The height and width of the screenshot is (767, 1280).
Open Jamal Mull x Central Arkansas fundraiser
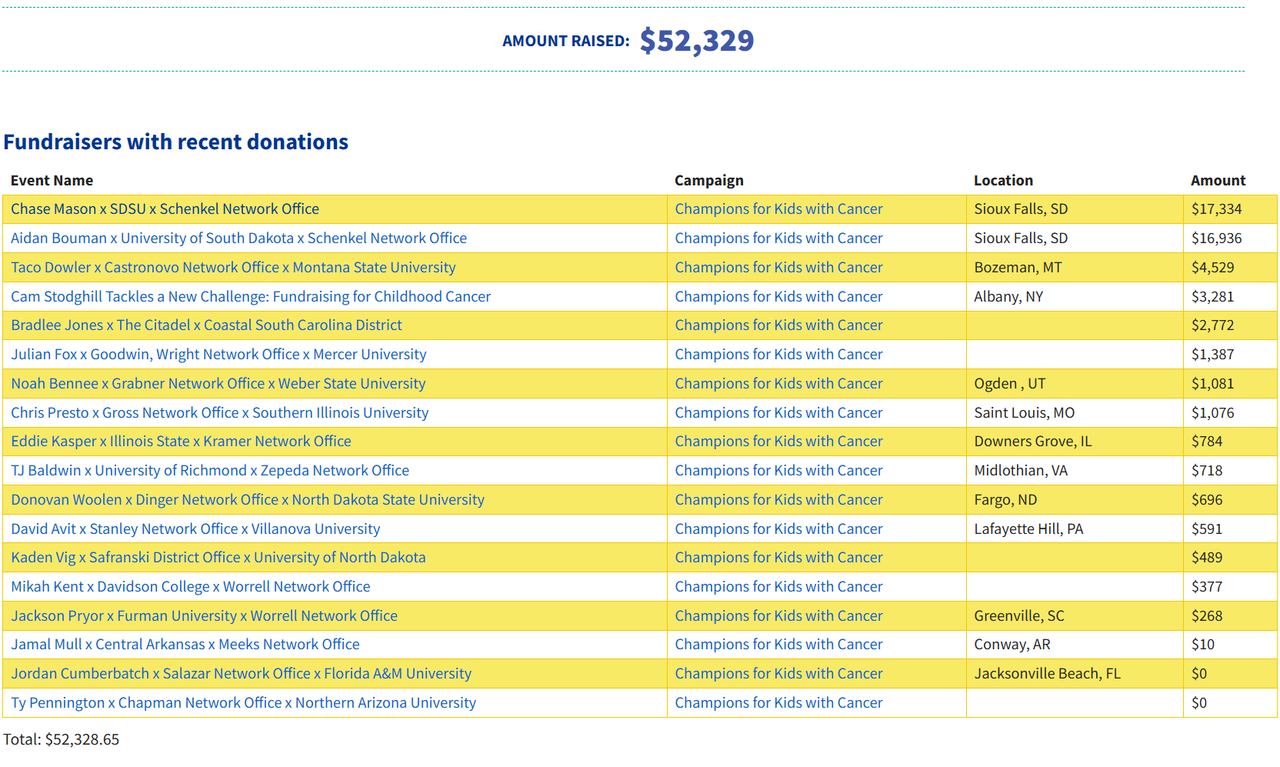click(185, 644)
